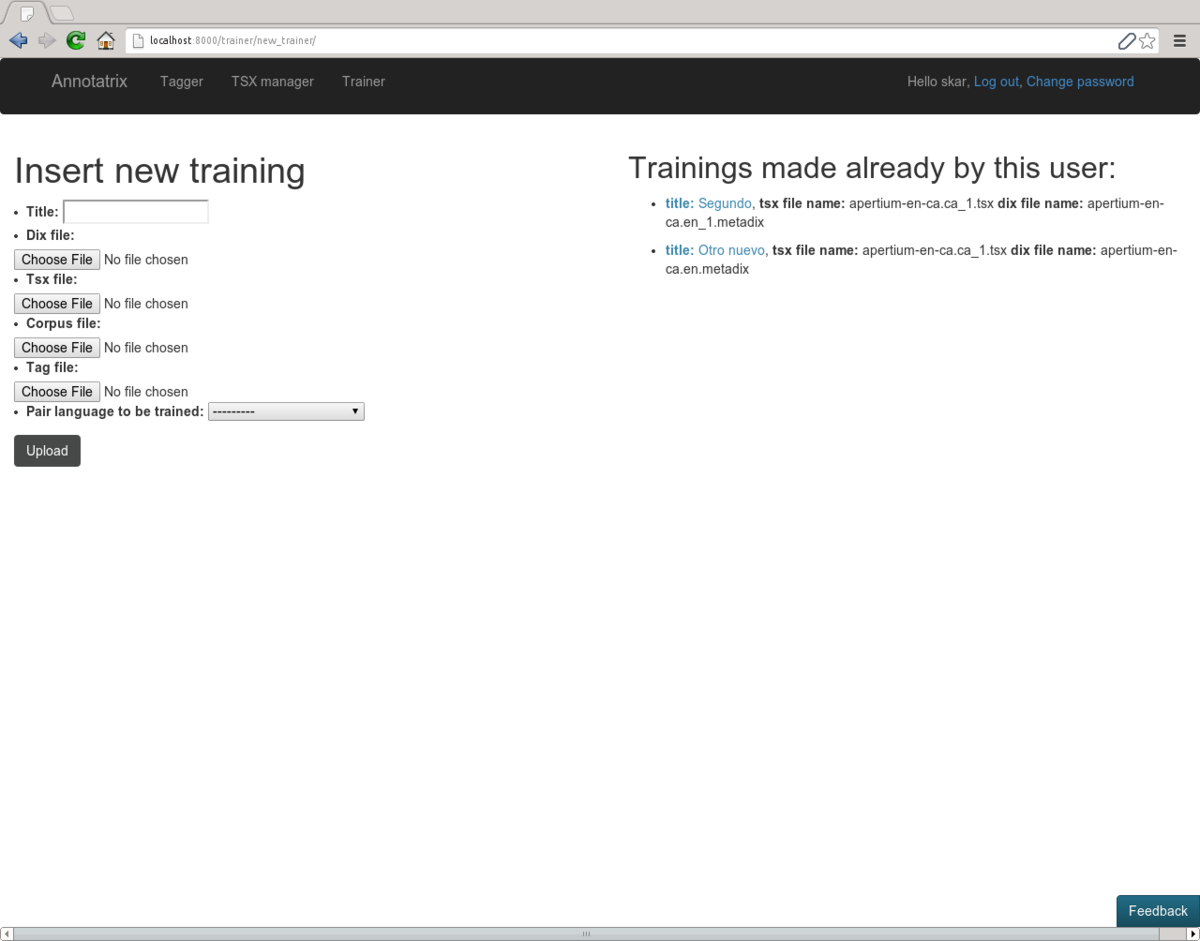Click the Annotatrix brand link
Viewport: 1200px width, 941px height.
pyautogui.click(x=89, y=82)
